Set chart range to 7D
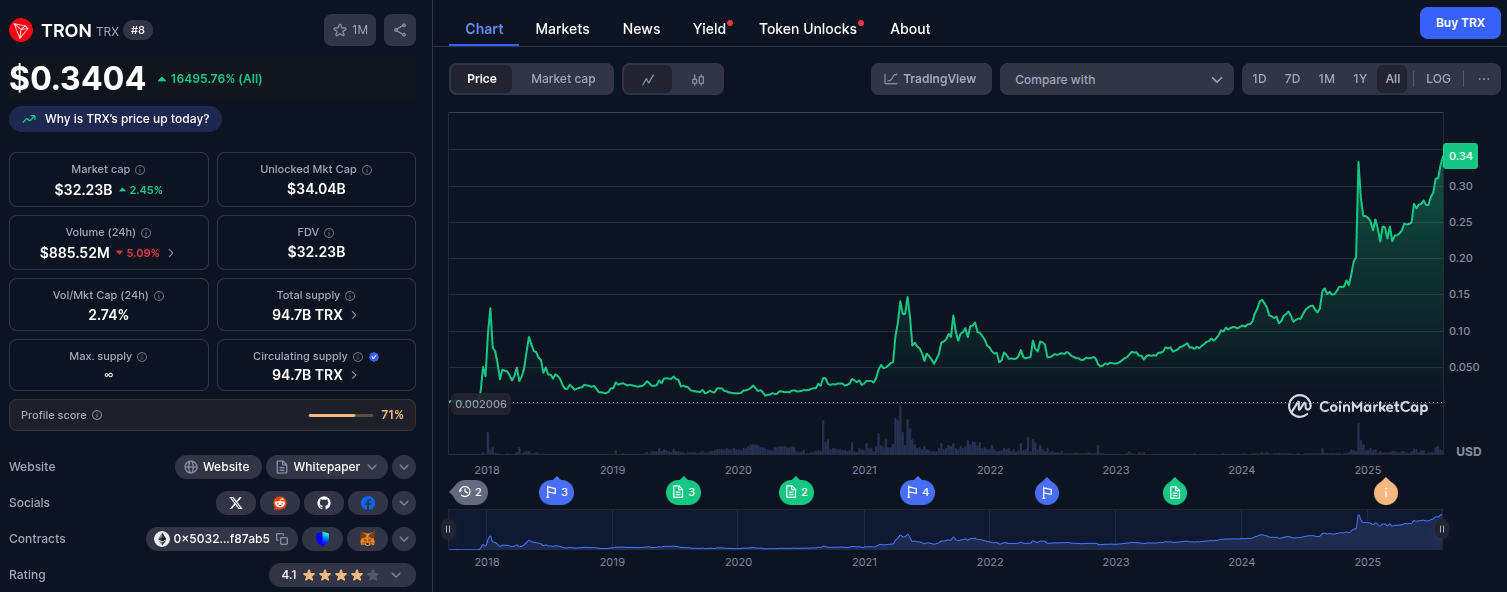 pyautogui.click(x=1292, y=79)
